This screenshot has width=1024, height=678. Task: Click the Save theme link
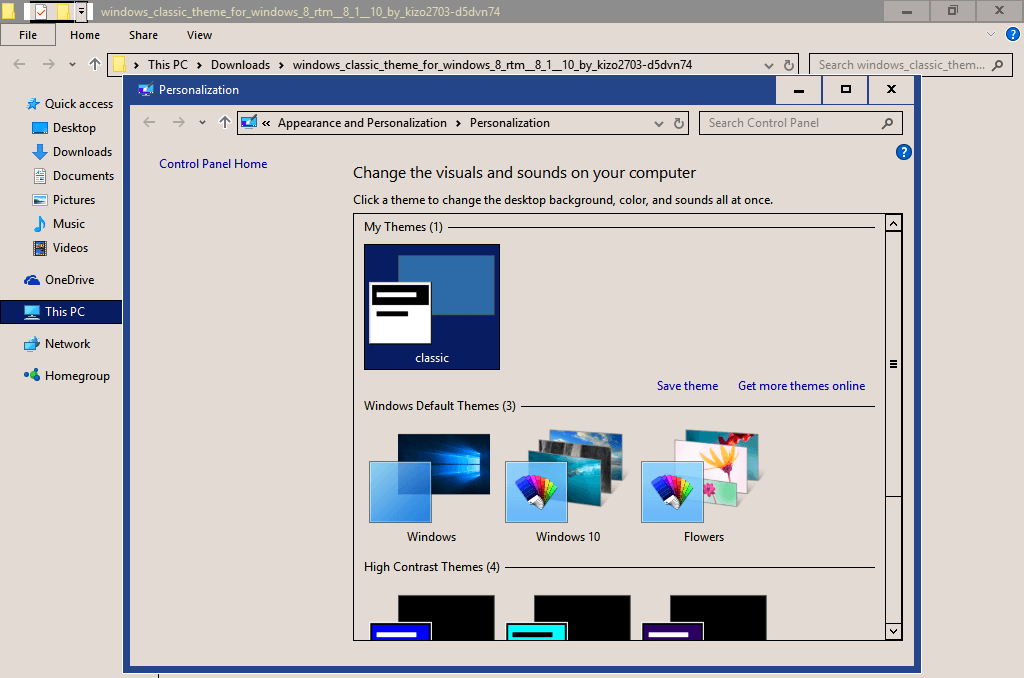pos(687,386)
